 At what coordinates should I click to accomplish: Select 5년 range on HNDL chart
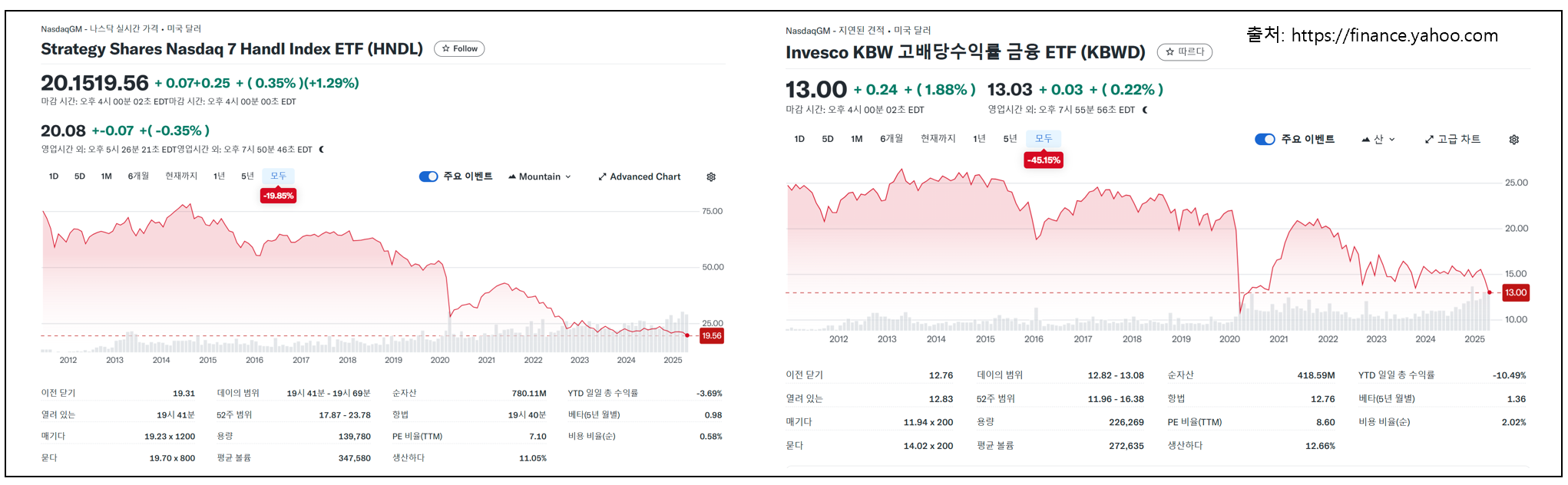(247, 177)
